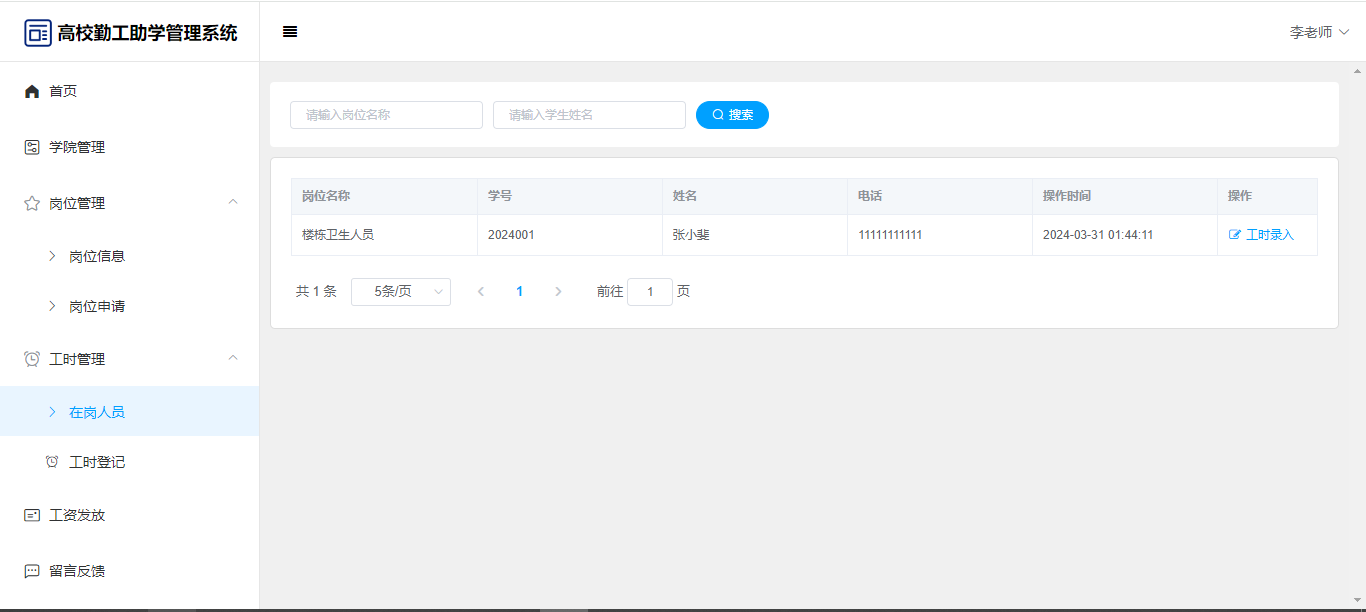Click the 工资发放 card icon
This screenshot has height=612, width=1366.
[x=32, y=516]
